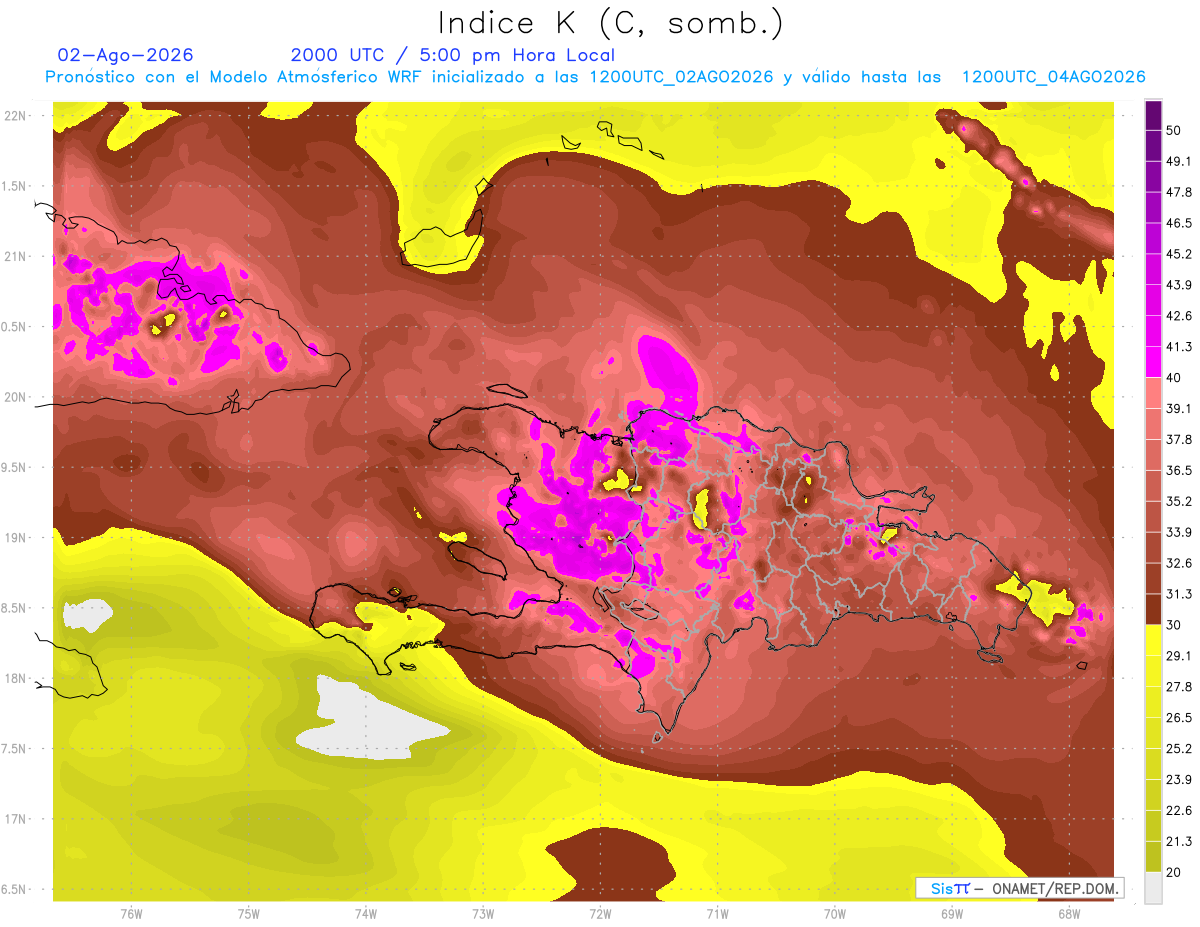
Task: Click the legend value "42.6"
Action: [1178, 316]
